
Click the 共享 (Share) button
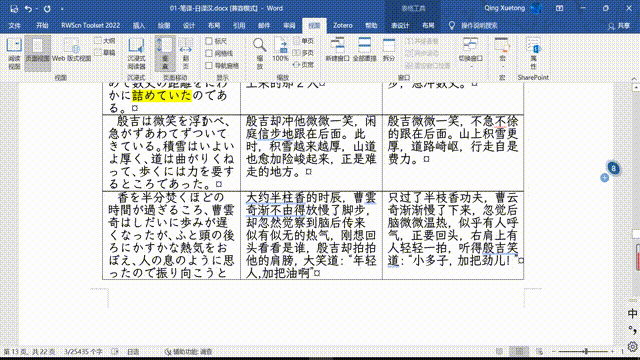click(x=619, y=26)
